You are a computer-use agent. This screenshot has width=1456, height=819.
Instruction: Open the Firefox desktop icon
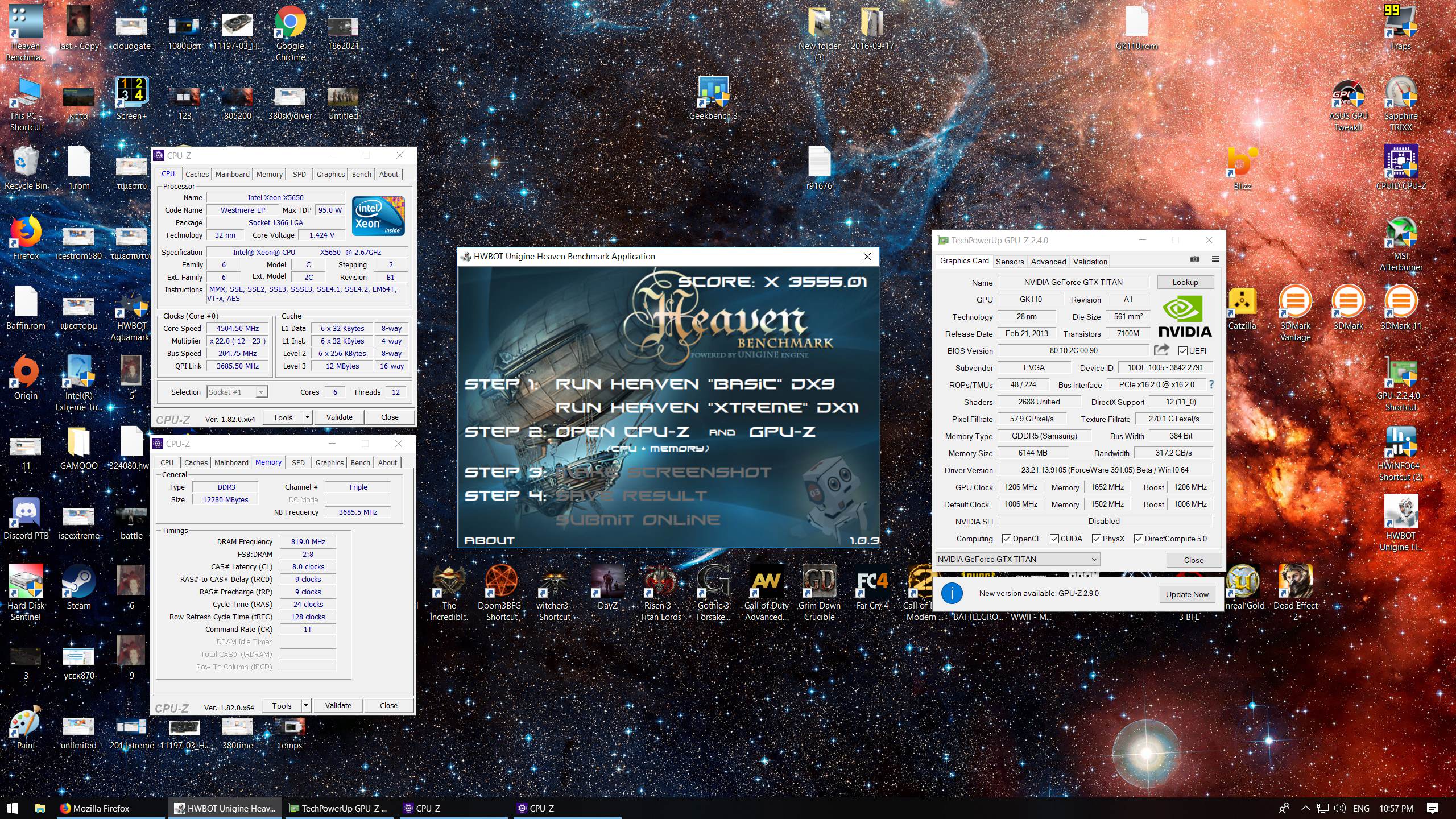tap(26, 238)
